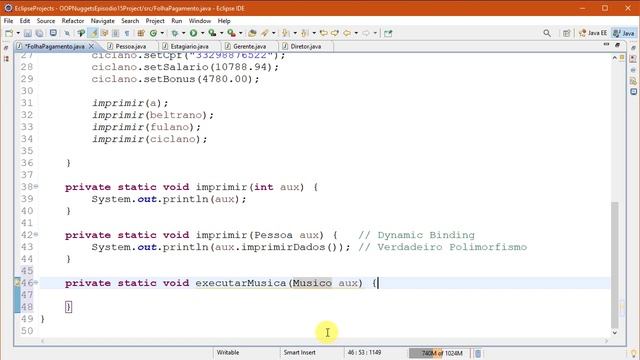Click the scroll down arrow of editor
The width and height of the screenshot is (640, 360).
pyautogui.click(x=615, y=333)
